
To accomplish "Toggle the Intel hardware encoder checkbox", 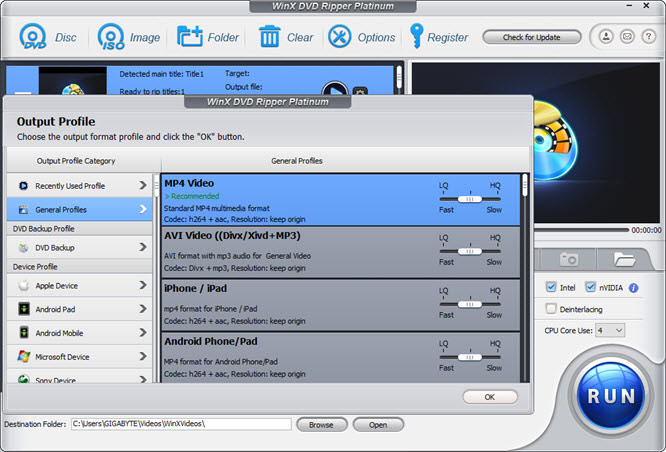I will tap(550, 287).
